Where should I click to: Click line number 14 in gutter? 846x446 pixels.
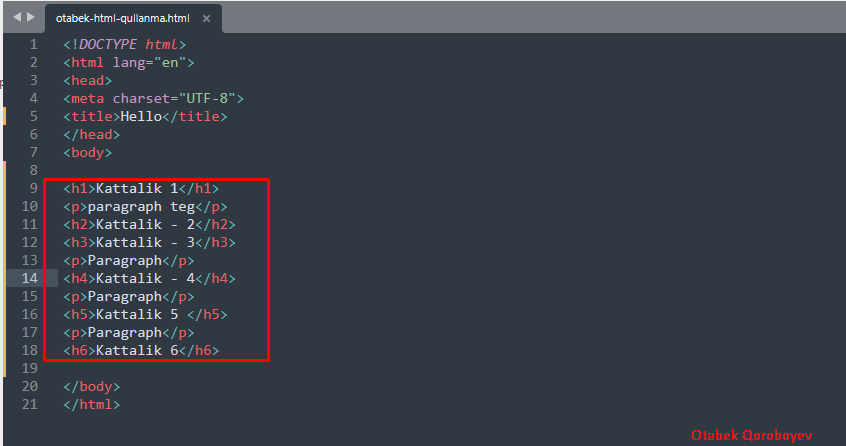30,278
